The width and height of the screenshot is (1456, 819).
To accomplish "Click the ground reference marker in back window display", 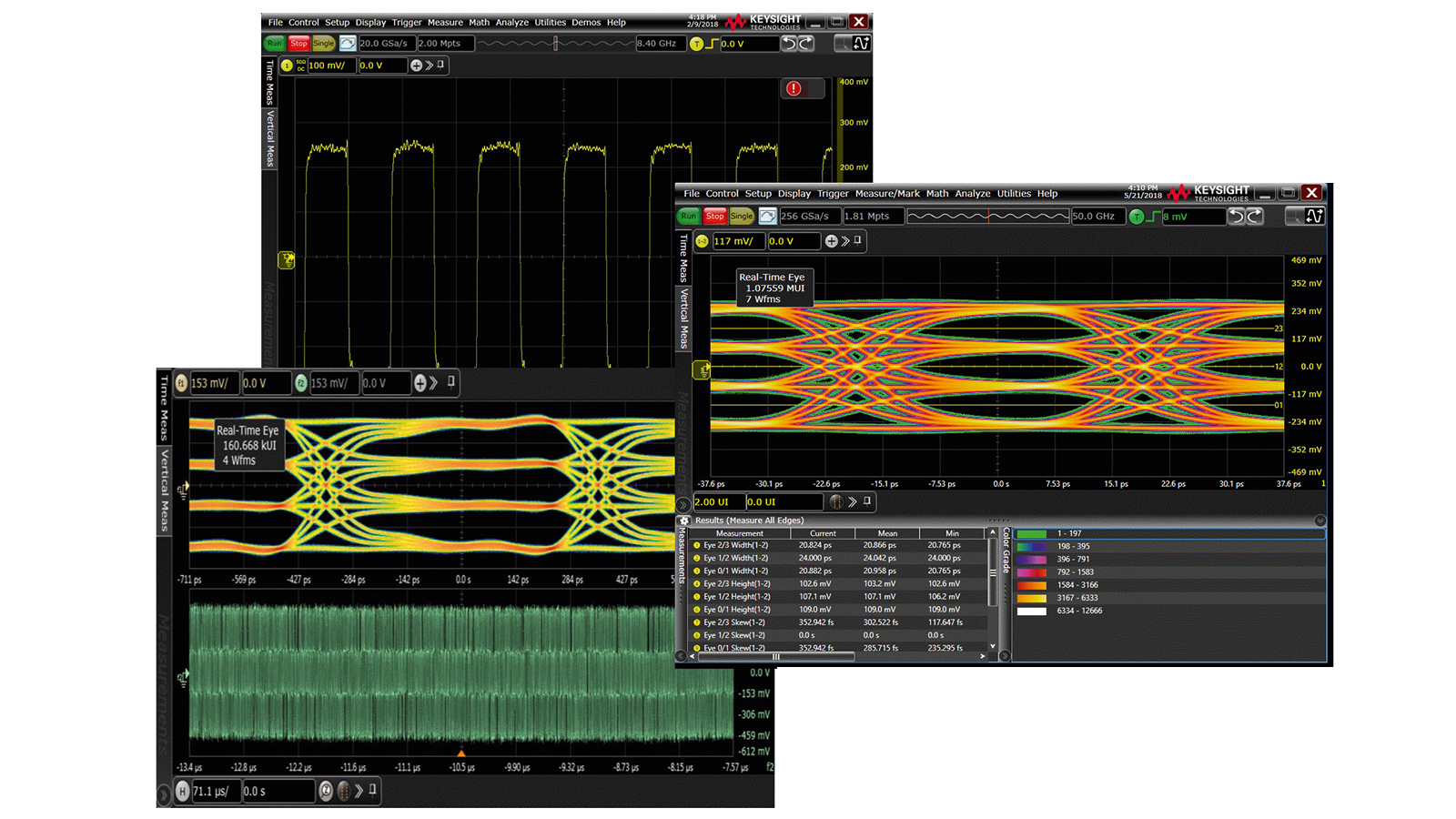I will pyautogui.click(x=287, y=260).
